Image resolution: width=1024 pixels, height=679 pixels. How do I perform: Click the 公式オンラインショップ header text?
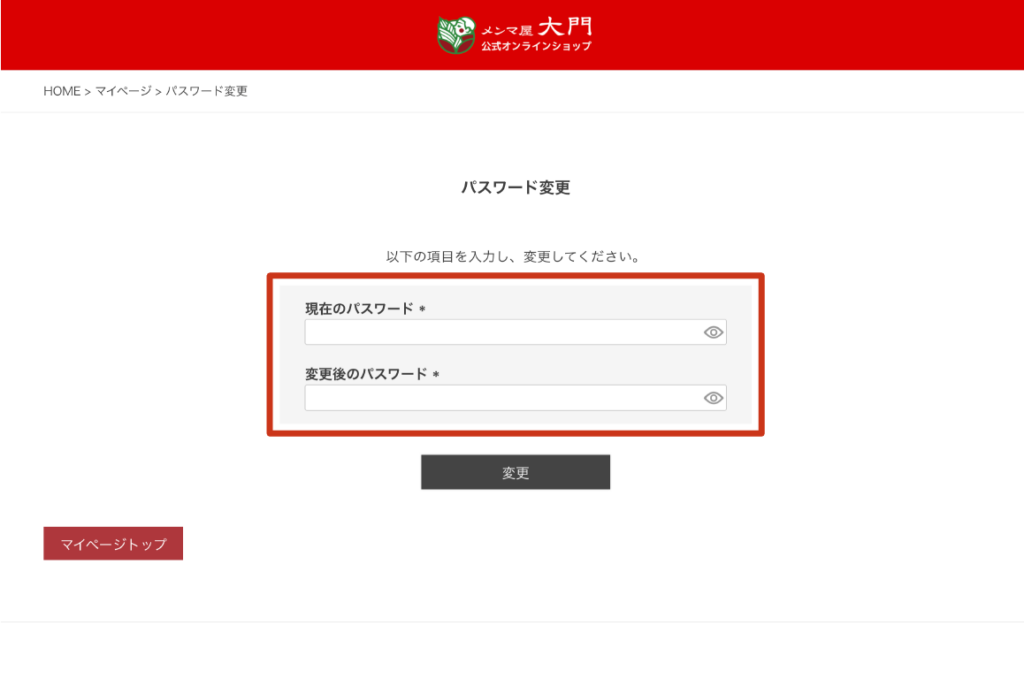click(537, 46)
